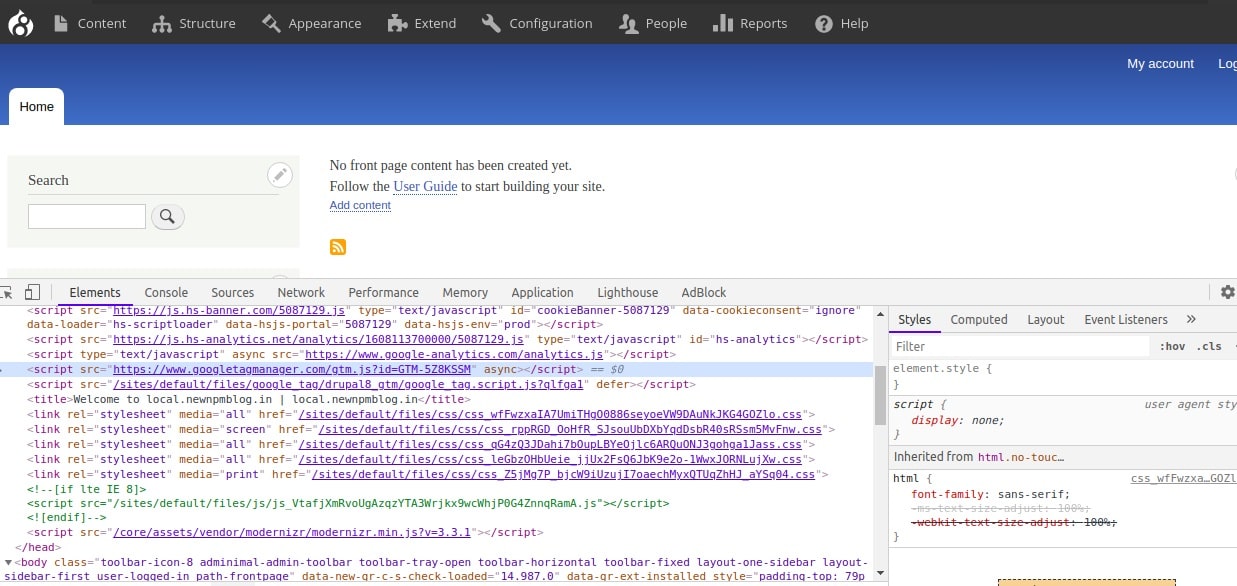Switch to the Sources tab
The height and width of the screenshot is (586, 1237).
pyautogui.click(x=233, y=292)
